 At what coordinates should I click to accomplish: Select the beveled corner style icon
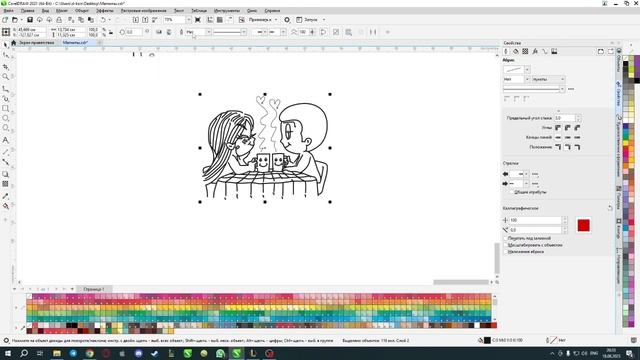[x=577, y=128]
